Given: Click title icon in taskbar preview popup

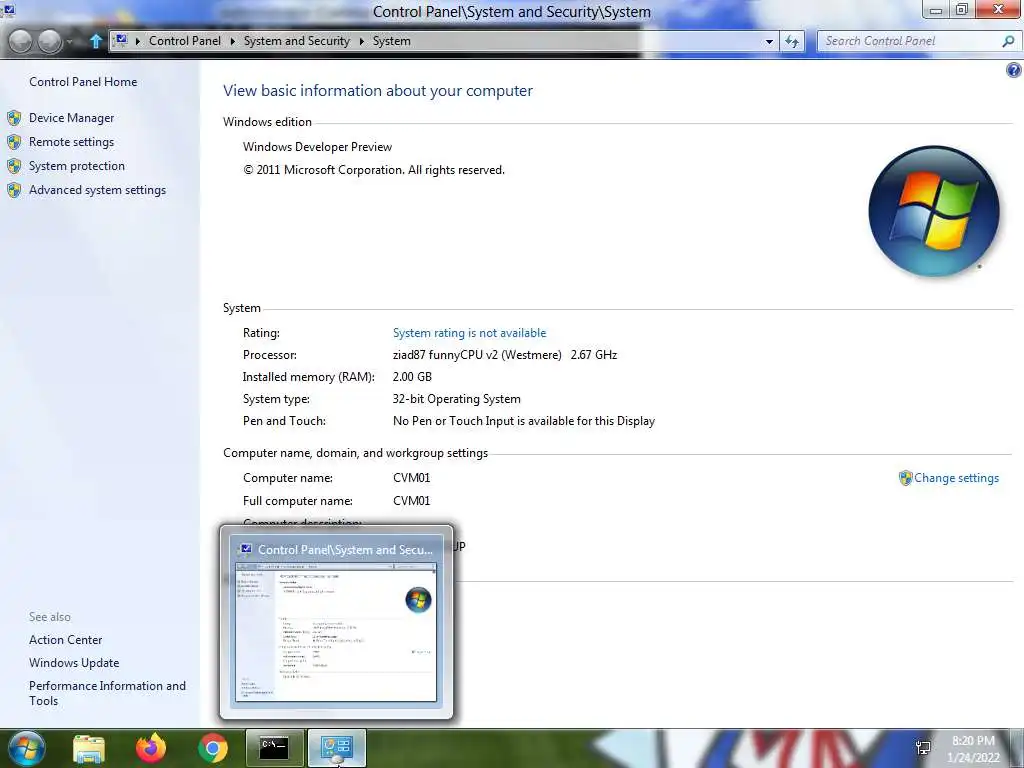Looking at the screenshot, I should pyautogui.click(x=246, y=549).
